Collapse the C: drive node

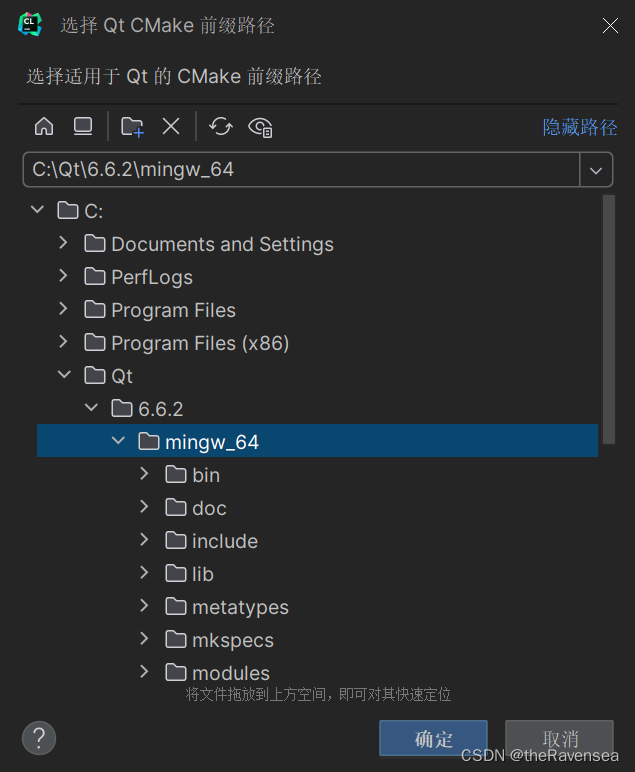coord(37,210)
